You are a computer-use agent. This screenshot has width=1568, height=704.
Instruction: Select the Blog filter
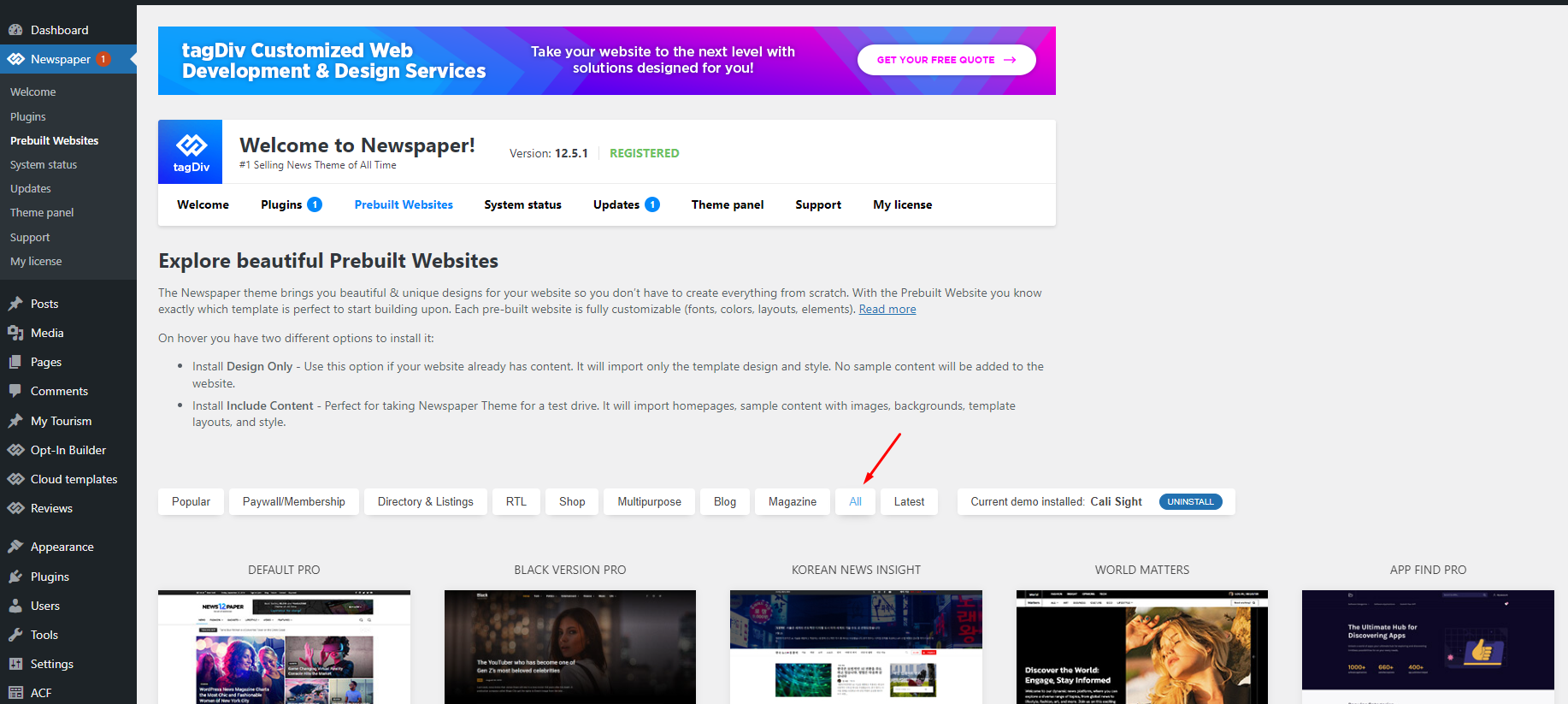pyautogui.click(x=725, y=501)
